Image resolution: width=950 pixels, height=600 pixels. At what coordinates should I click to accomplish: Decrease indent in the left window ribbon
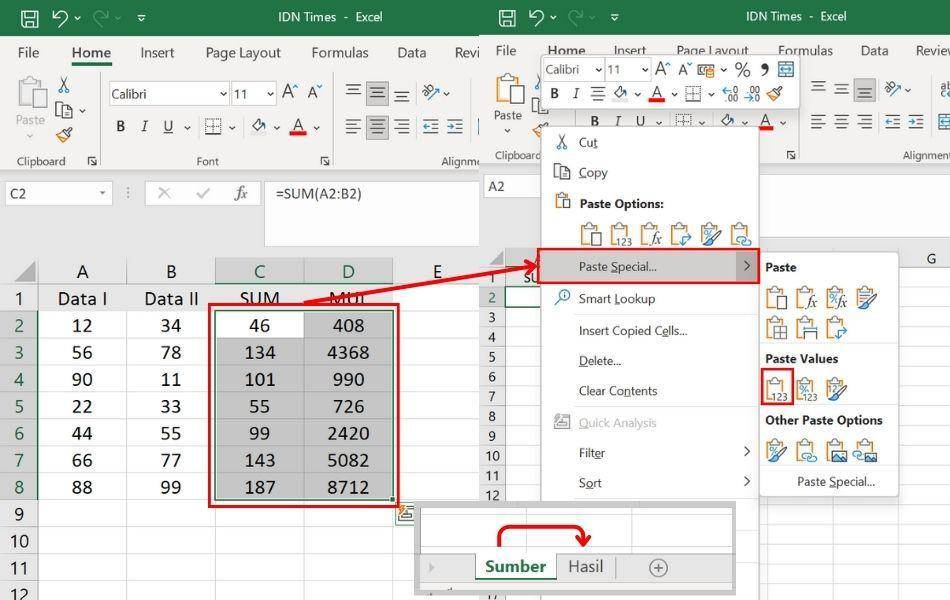tap(430, 126)
